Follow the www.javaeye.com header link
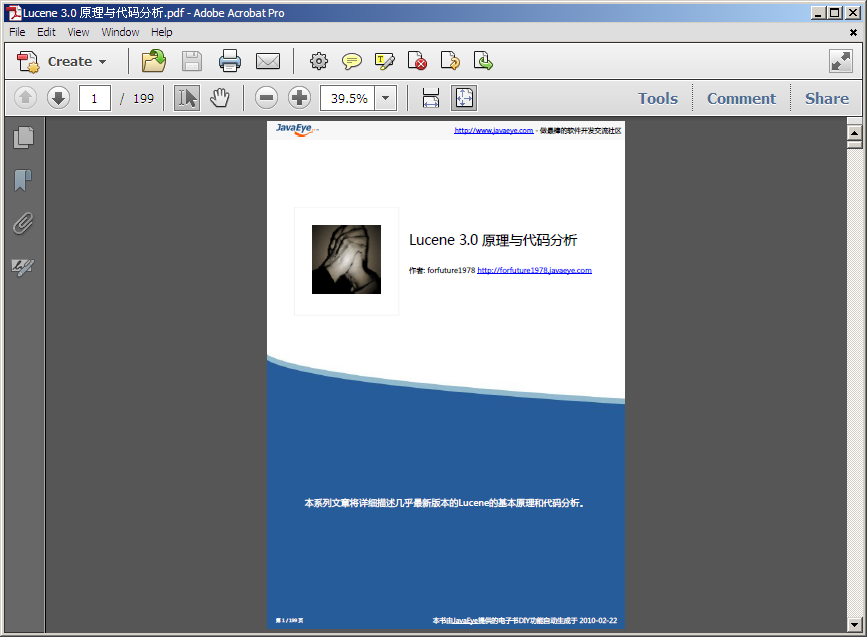The image size is (867, 637). (494, 130)
